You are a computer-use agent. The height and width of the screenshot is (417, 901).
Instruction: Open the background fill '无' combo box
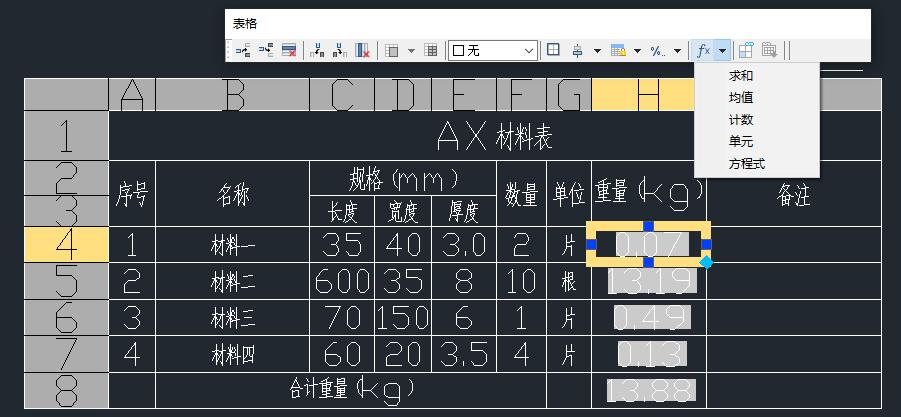(493, 51)
